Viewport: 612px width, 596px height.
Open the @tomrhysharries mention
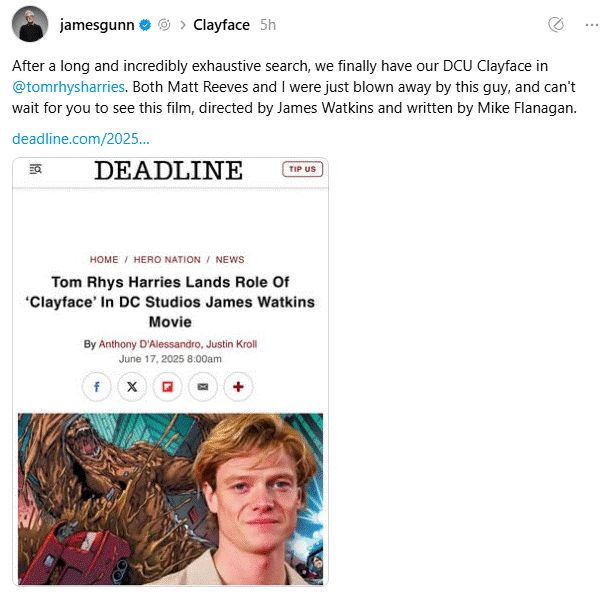[x=68, y=87]
